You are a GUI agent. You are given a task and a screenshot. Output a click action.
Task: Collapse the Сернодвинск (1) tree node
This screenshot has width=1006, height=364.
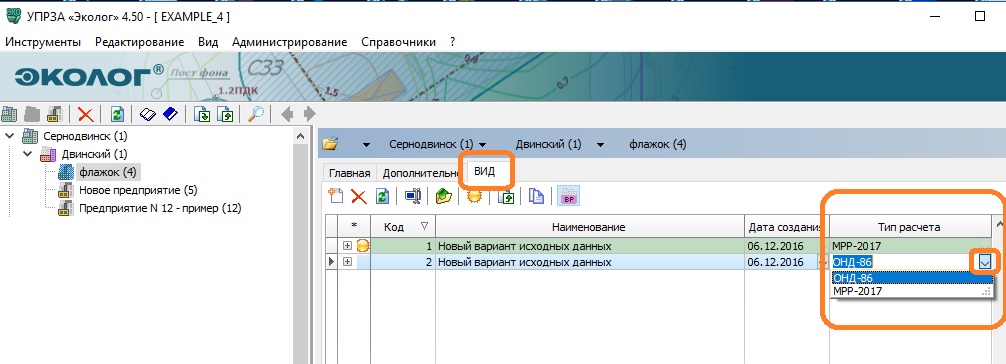[x=9, y=136]
